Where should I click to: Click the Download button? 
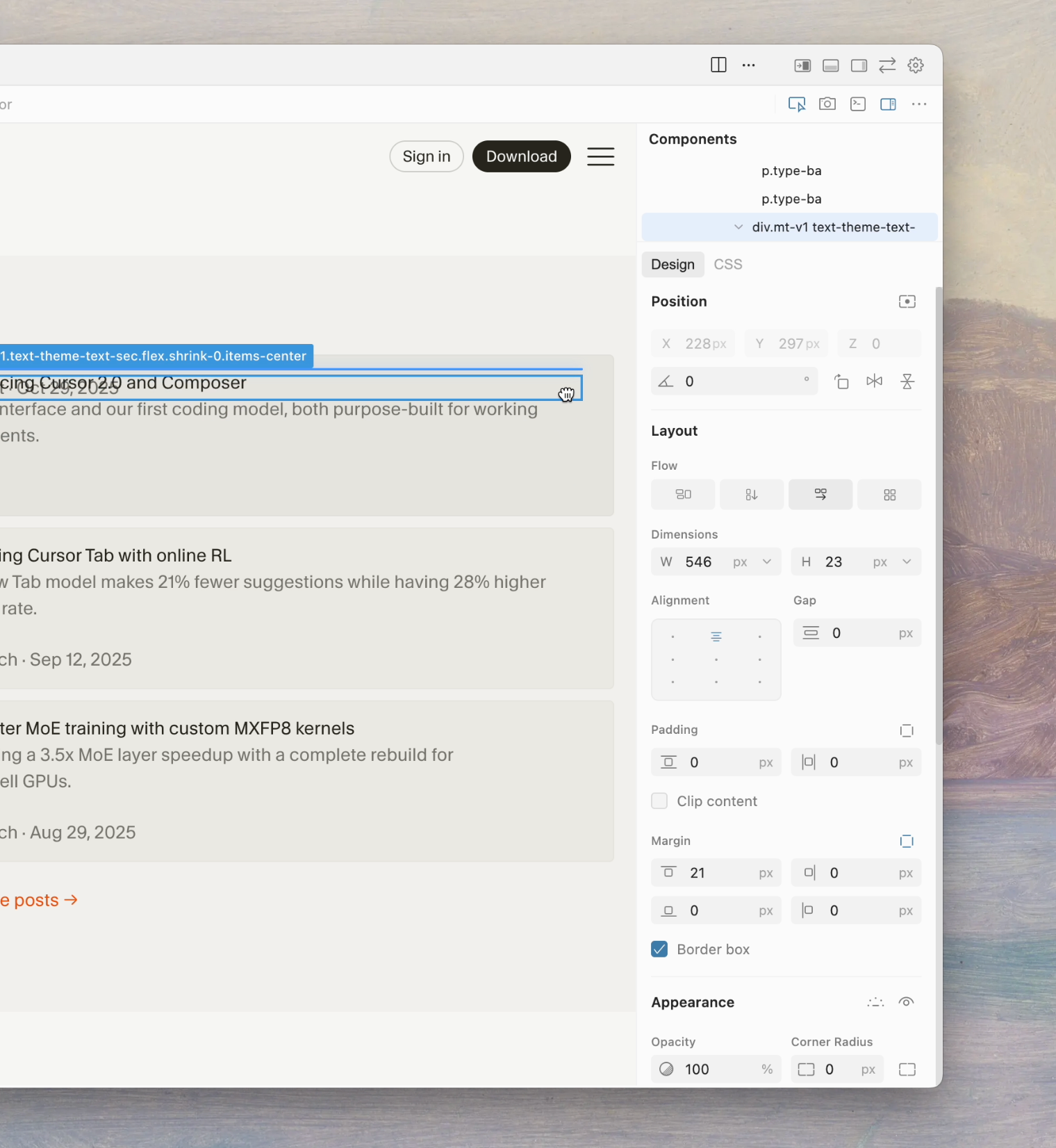[x=521, y=156]
